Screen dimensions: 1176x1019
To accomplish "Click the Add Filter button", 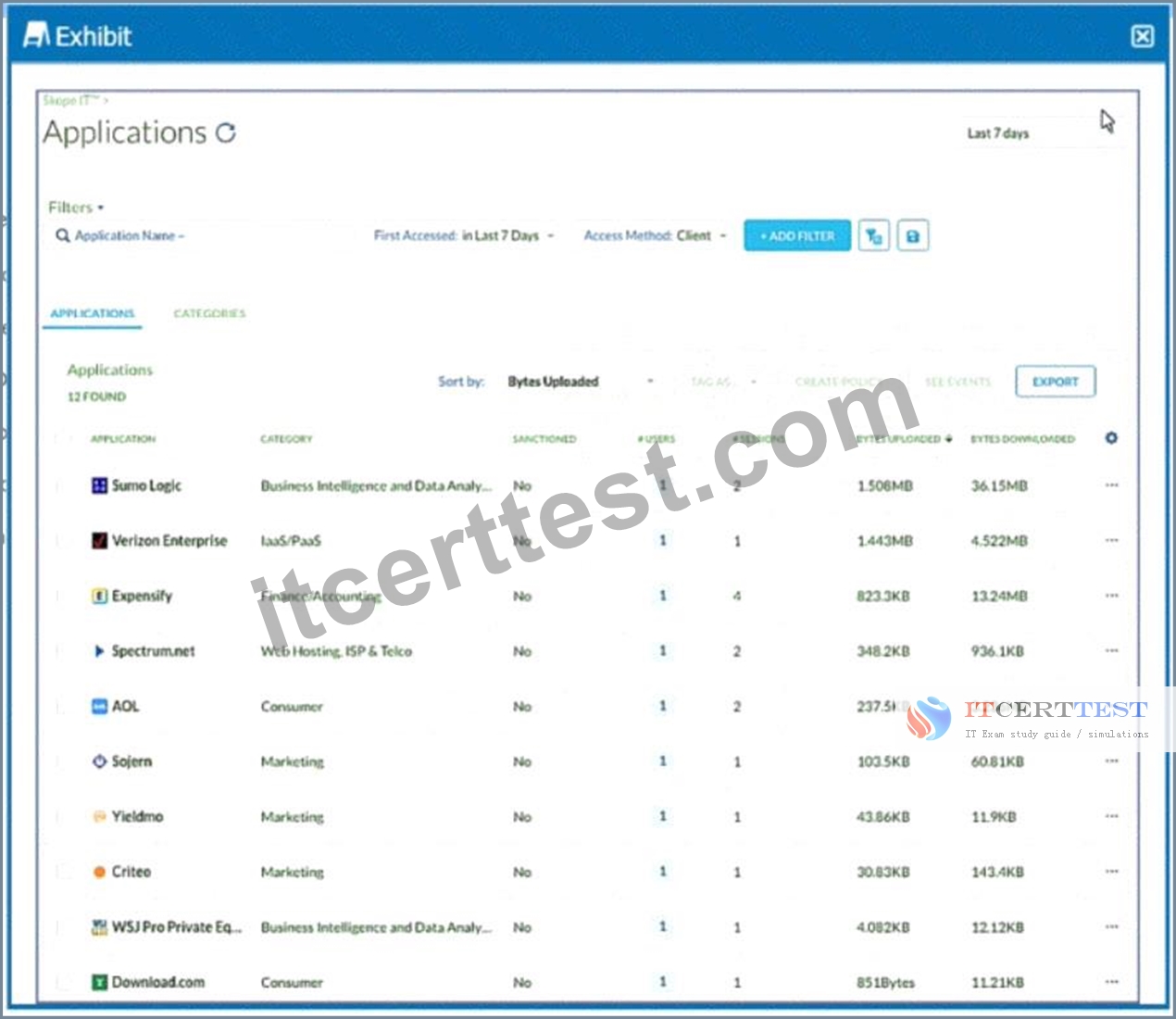I will (x=797, y=236).
